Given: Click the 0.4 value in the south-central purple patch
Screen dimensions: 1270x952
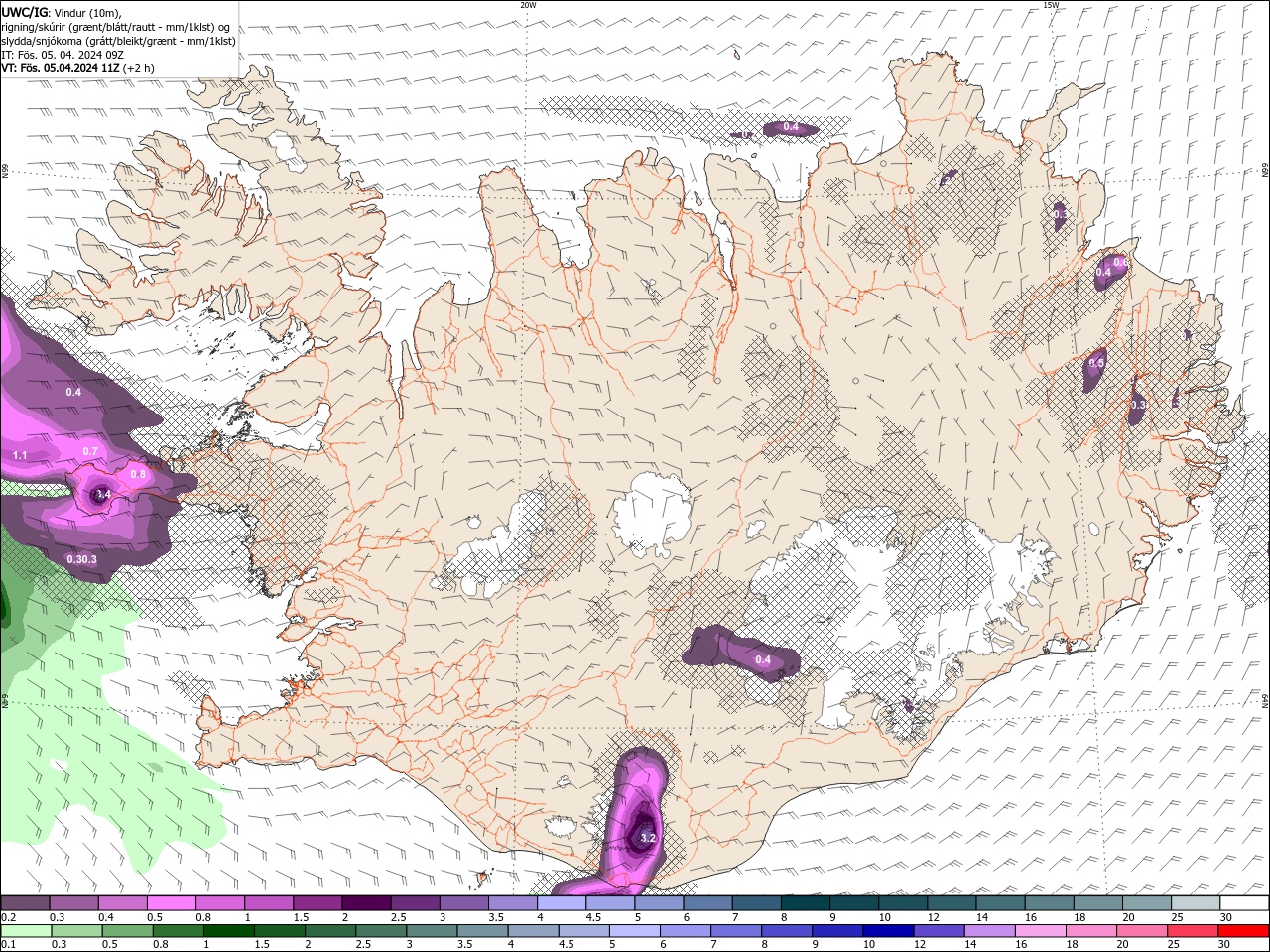Looking at the screenshot, I should tap(763, 659).
